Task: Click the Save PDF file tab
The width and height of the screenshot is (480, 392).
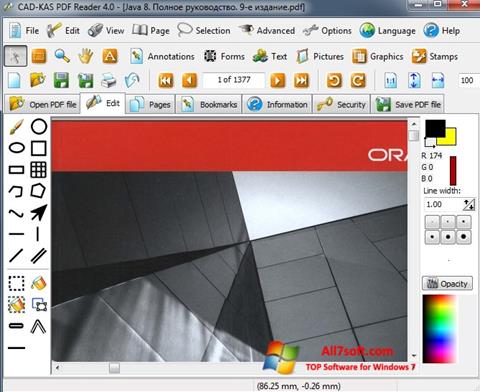Action: coord(408,105)
